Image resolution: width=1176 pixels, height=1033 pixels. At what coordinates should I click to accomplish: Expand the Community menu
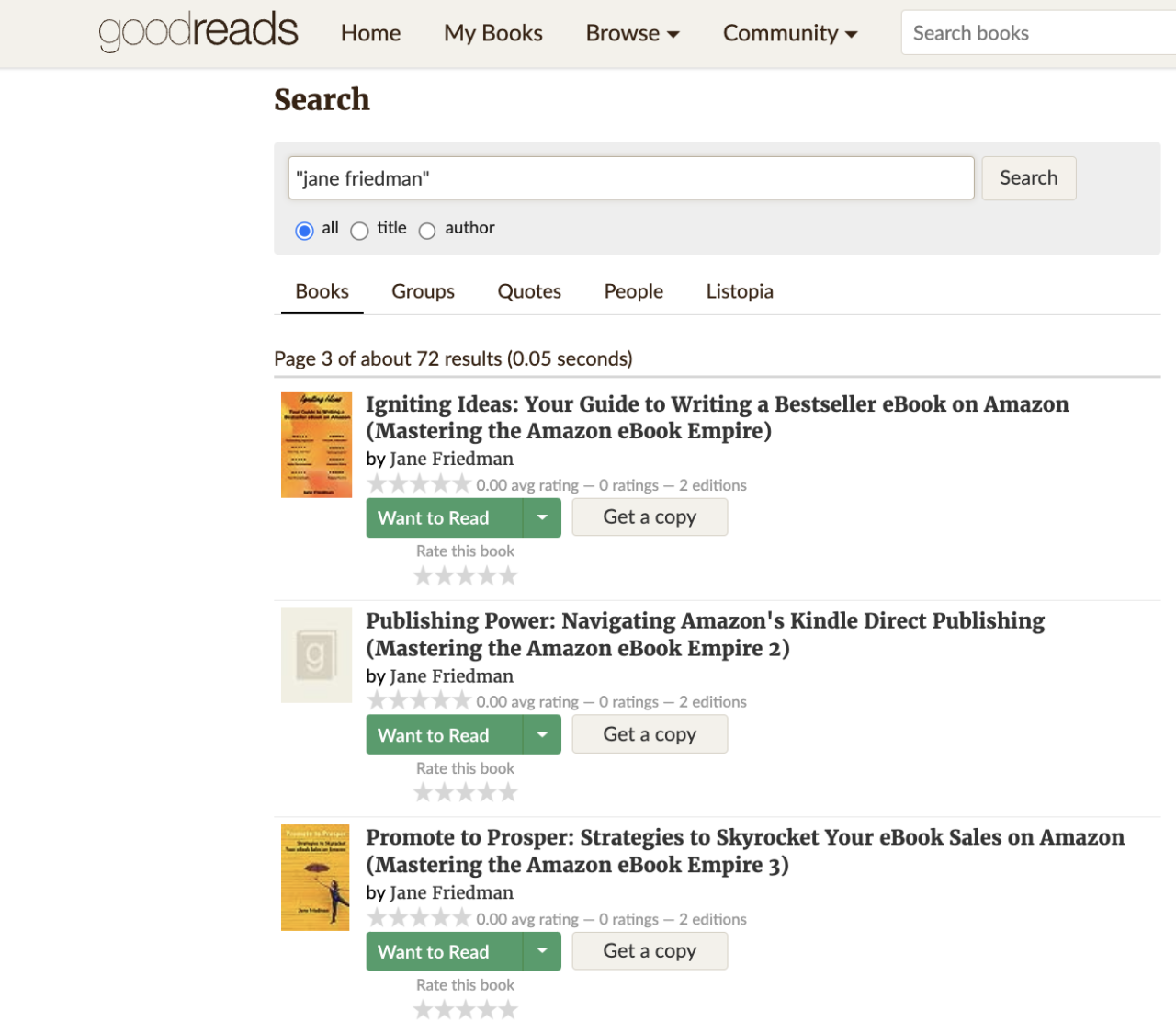(789, 33)
